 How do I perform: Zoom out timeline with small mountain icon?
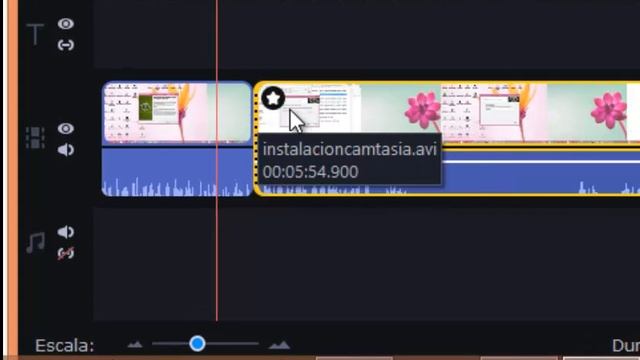tap(135, 345)
